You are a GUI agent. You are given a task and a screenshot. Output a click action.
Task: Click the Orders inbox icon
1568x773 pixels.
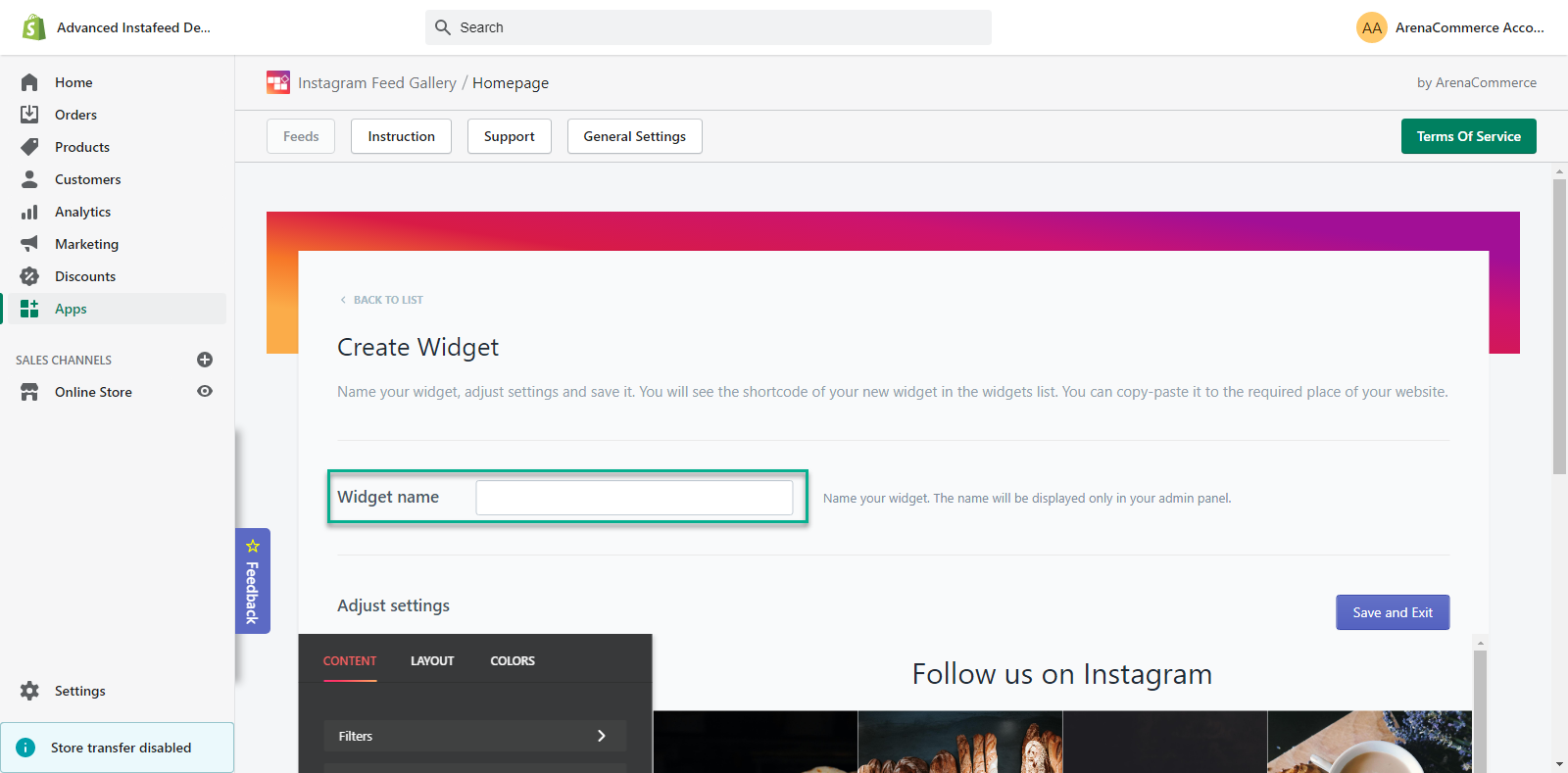(29, 115)
